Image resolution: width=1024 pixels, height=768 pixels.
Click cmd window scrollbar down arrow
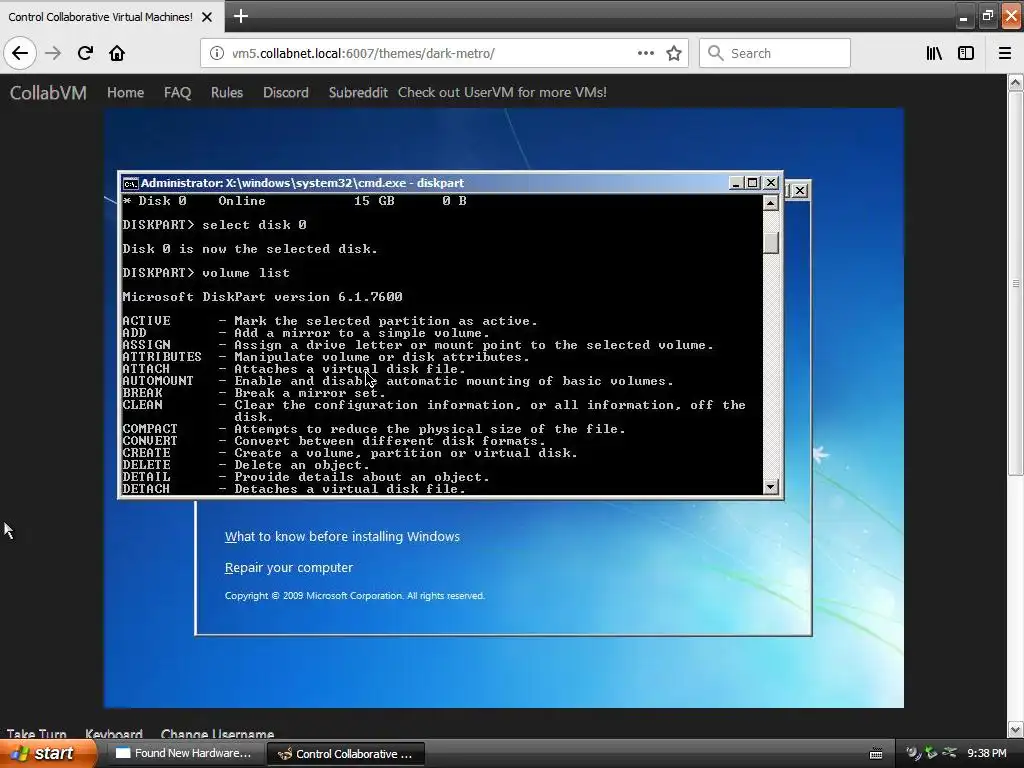point(771,487)
